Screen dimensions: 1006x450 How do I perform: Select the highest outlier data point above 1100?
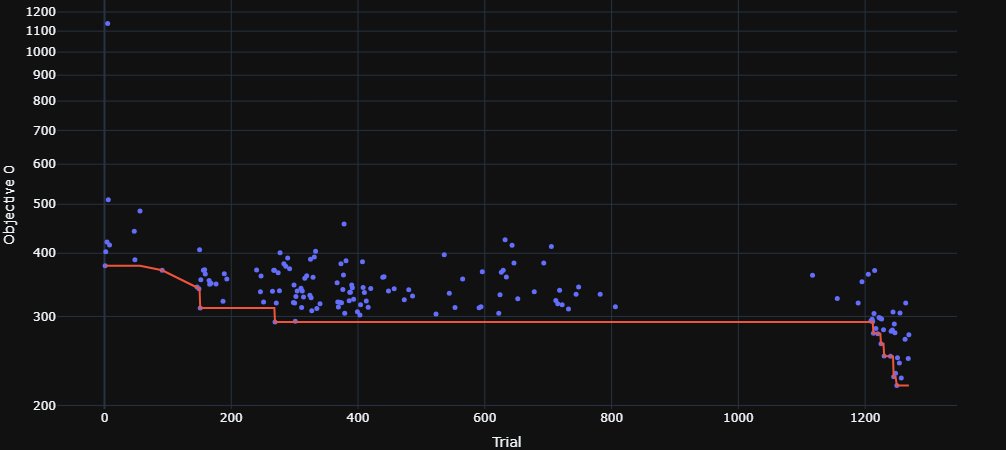point(107,24)
